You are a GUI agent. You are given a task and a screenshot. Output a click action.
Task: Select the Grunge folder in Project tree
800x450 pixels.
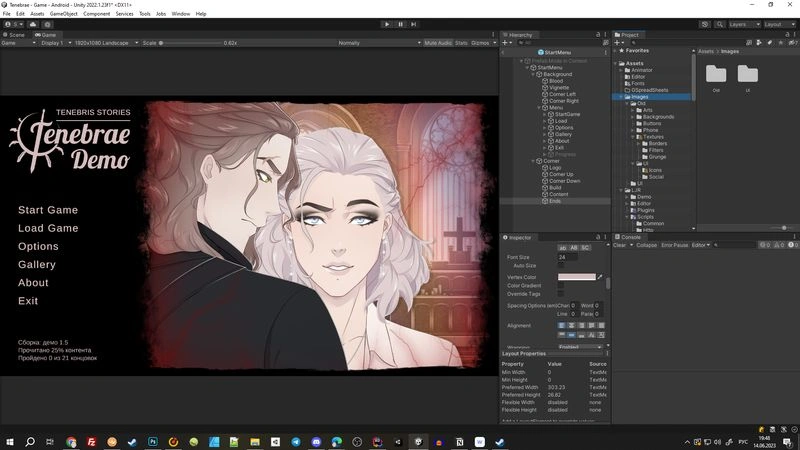[657, 157]
